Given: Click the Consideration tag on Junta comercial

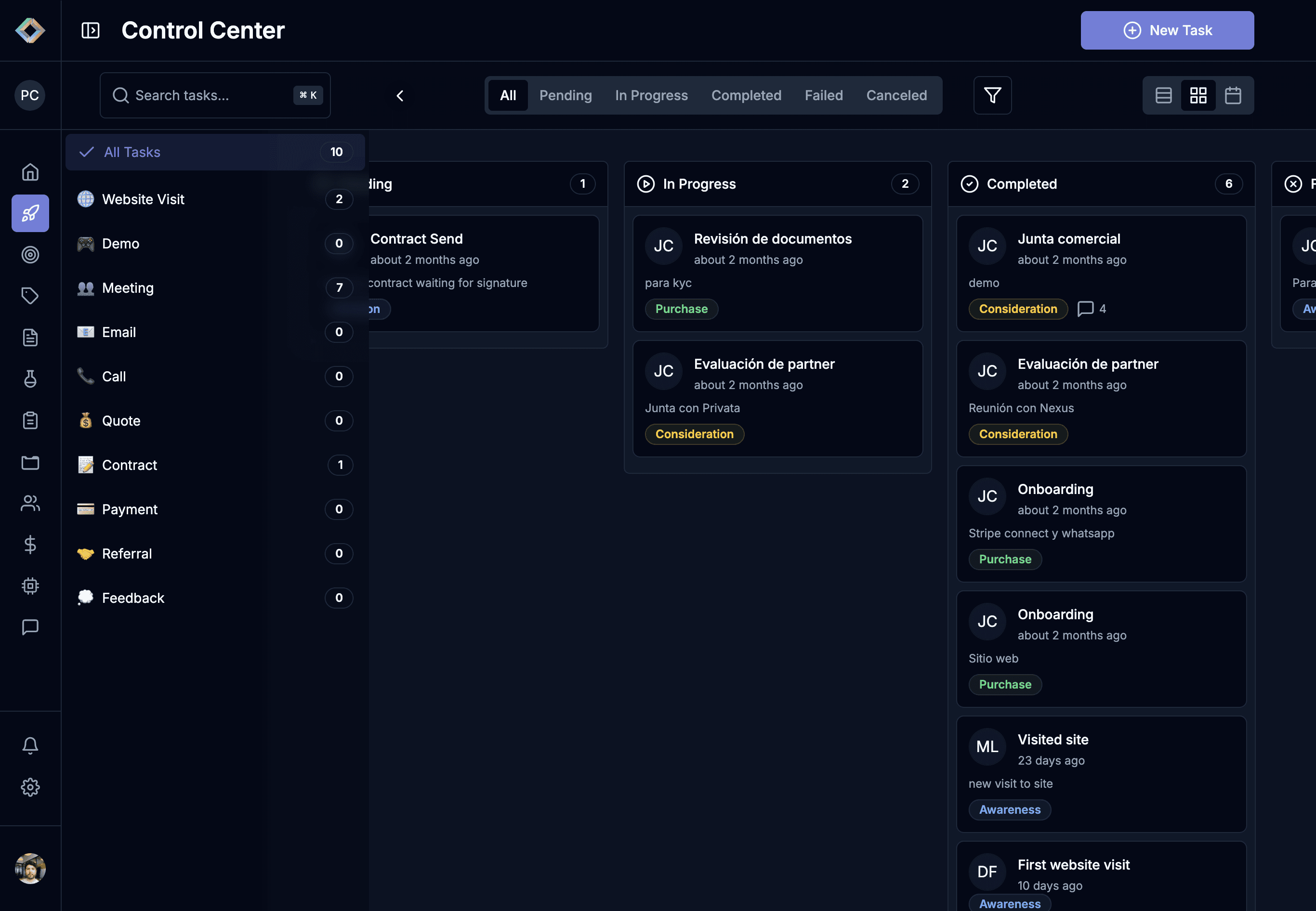Looking at the screenshot, I should pos(1018,309).
